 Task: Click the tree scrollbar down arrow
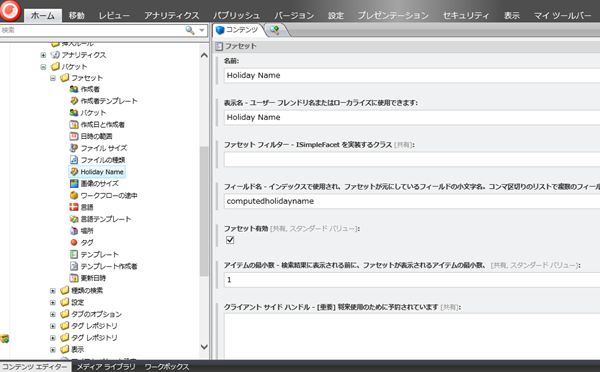[204, 347]
